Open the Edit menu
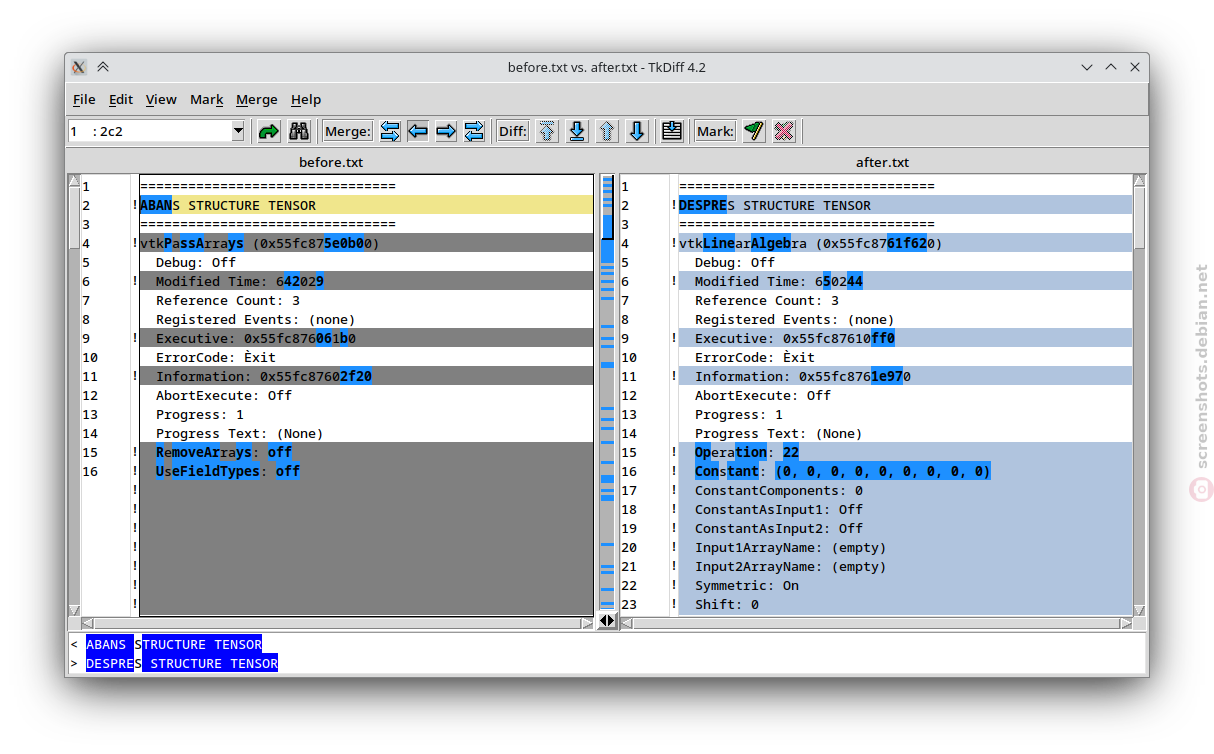 [121, 99]
